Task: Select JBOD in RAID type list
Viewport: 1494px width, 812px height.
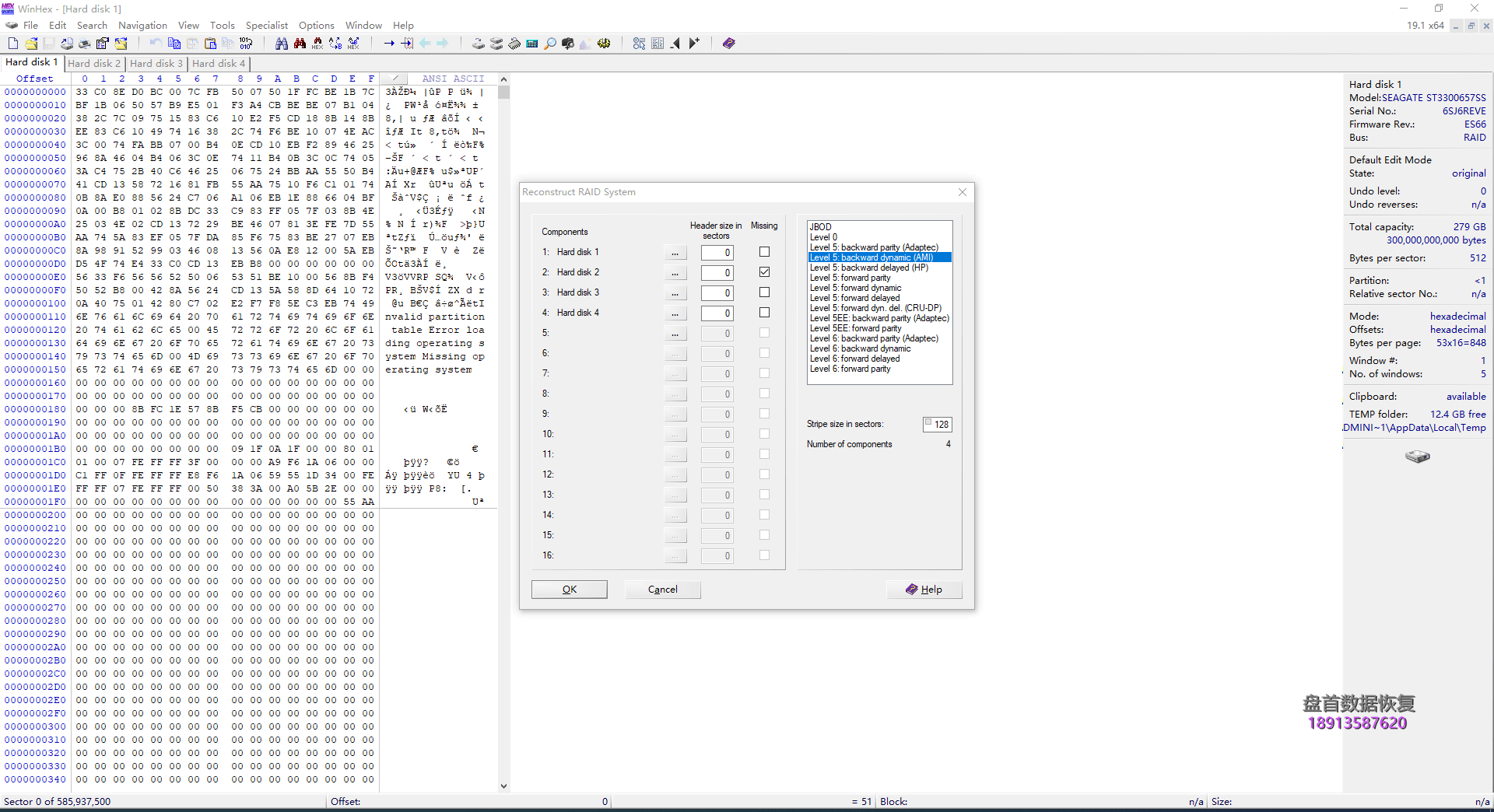Action: coord(879,227)
